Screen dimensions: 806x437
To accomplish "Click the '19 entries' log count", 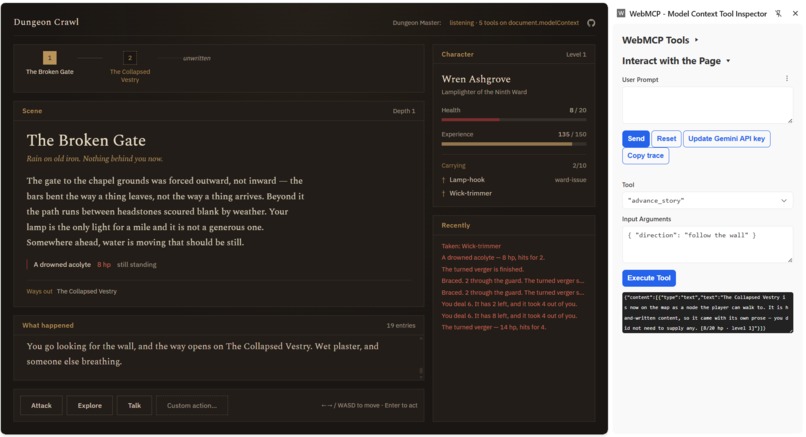I will point(401,325).
